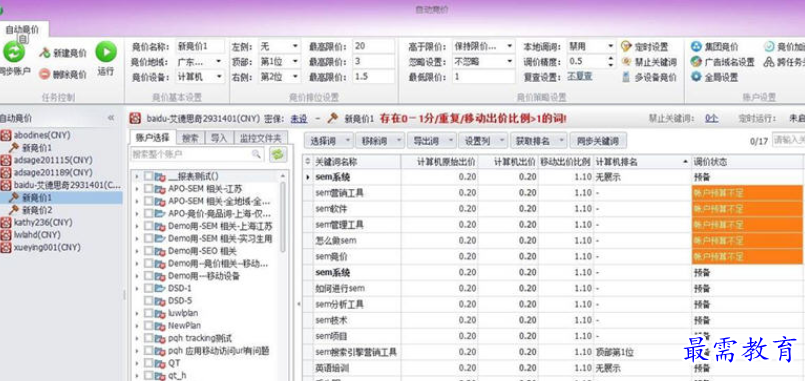Check the __报表测试() plan checkbox

[x=148, y=176]
